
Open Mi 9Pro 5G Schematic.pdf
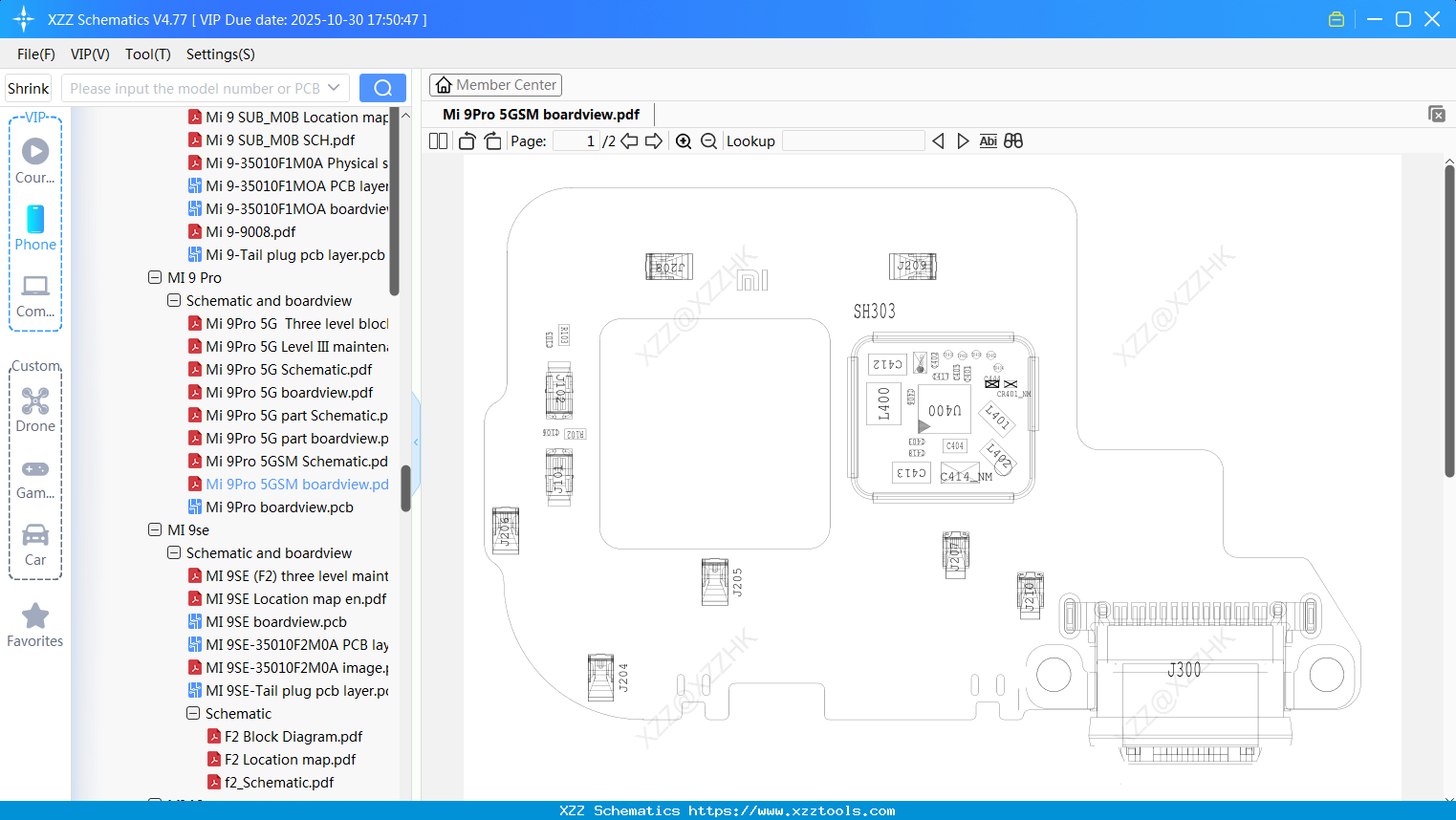tap(289, 369)
